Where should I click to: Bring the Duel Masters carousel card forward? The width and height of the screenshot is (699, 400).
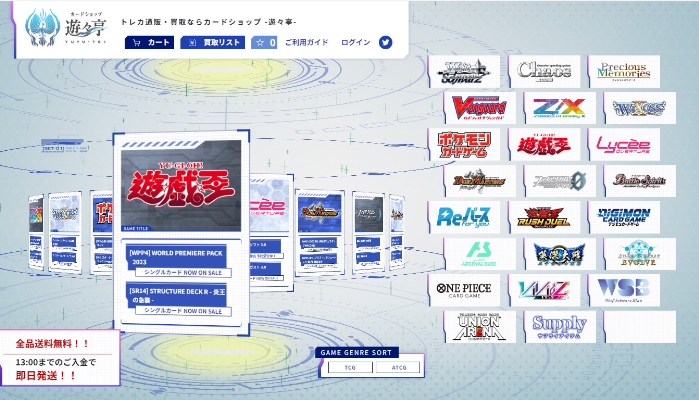pyautogui.click(x=320, y=232)
